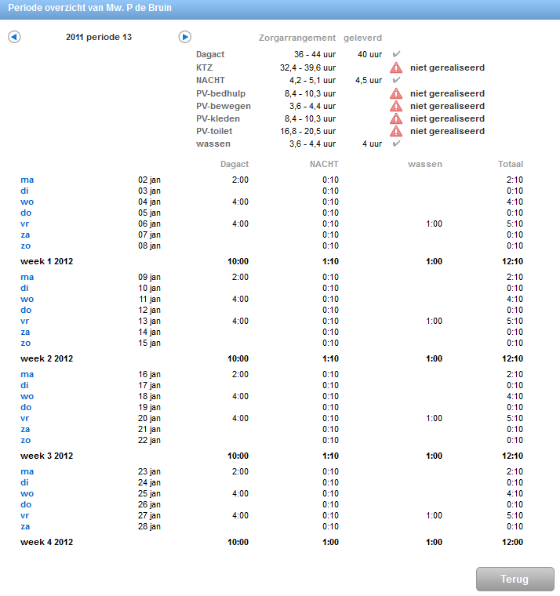Click the PV-toilet warning triangle icon

pyautogui.click(x=396, y=131)
